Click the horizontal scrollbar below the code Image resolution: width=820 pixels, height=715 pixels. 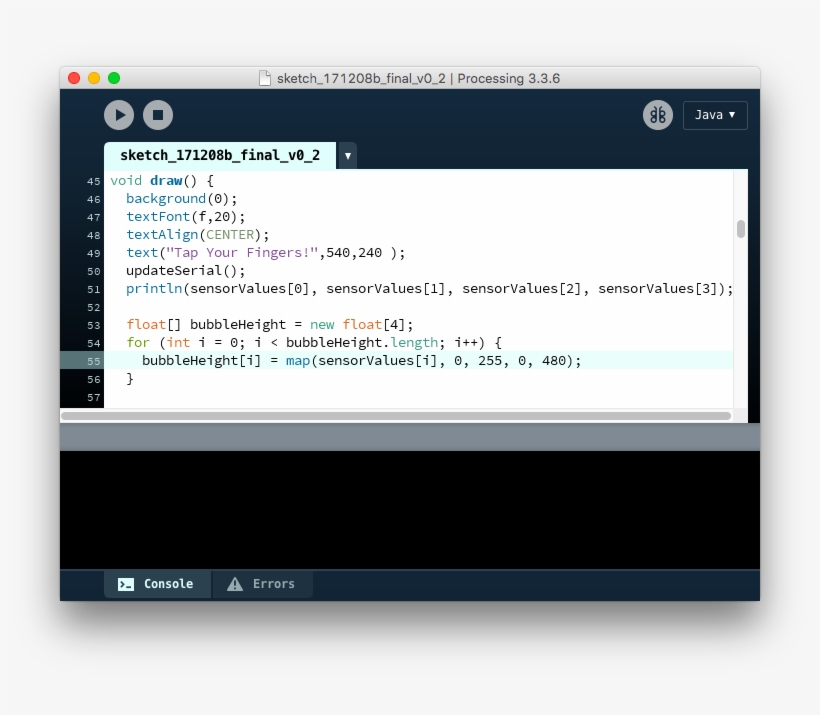tap(400, 414)
